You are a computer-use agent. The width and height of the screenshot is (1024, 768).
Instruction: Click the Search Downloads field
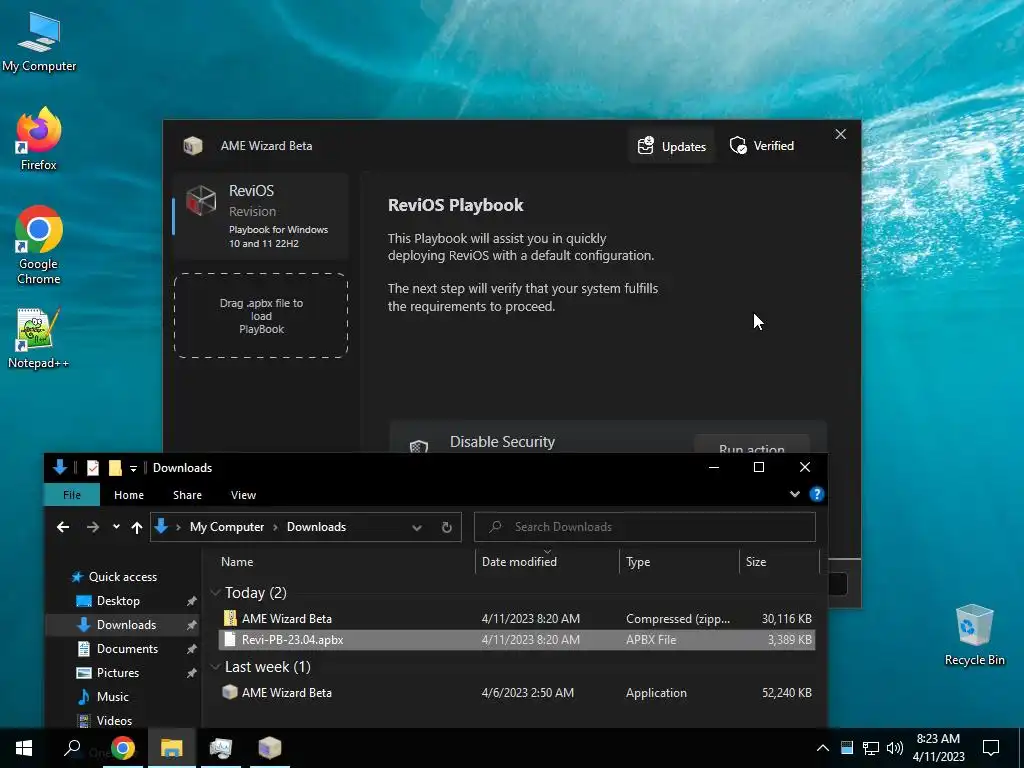(x=645, y=527)
